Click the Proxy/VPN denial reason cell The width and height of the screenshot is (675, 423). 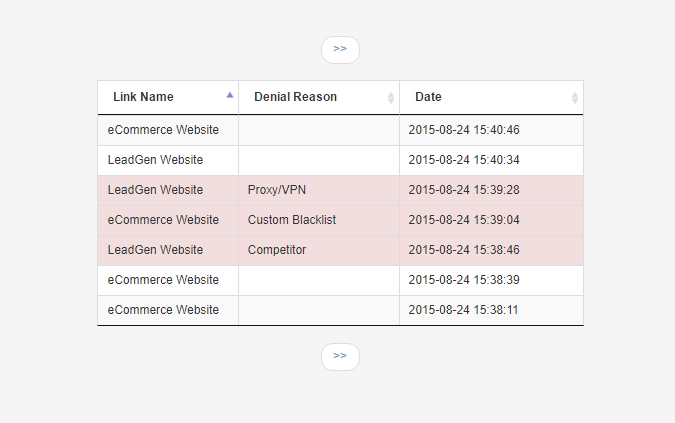(x=319, y=190)
